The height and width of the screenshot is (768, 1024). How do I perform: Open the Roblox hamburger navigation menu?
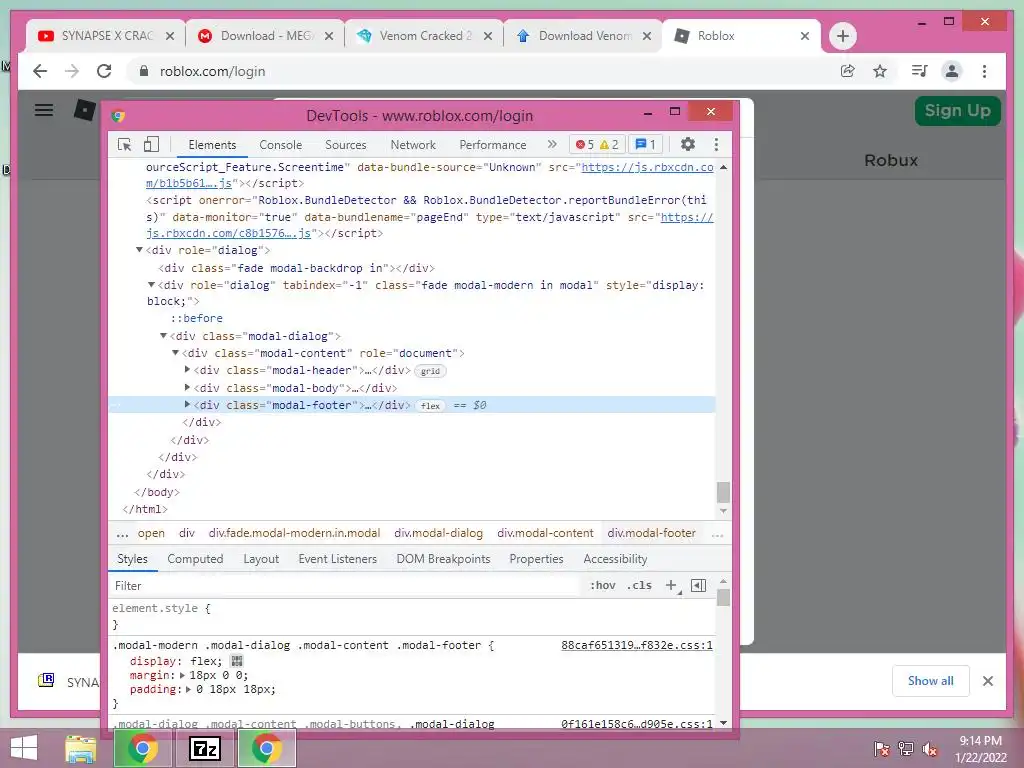(x=44, y=110)
